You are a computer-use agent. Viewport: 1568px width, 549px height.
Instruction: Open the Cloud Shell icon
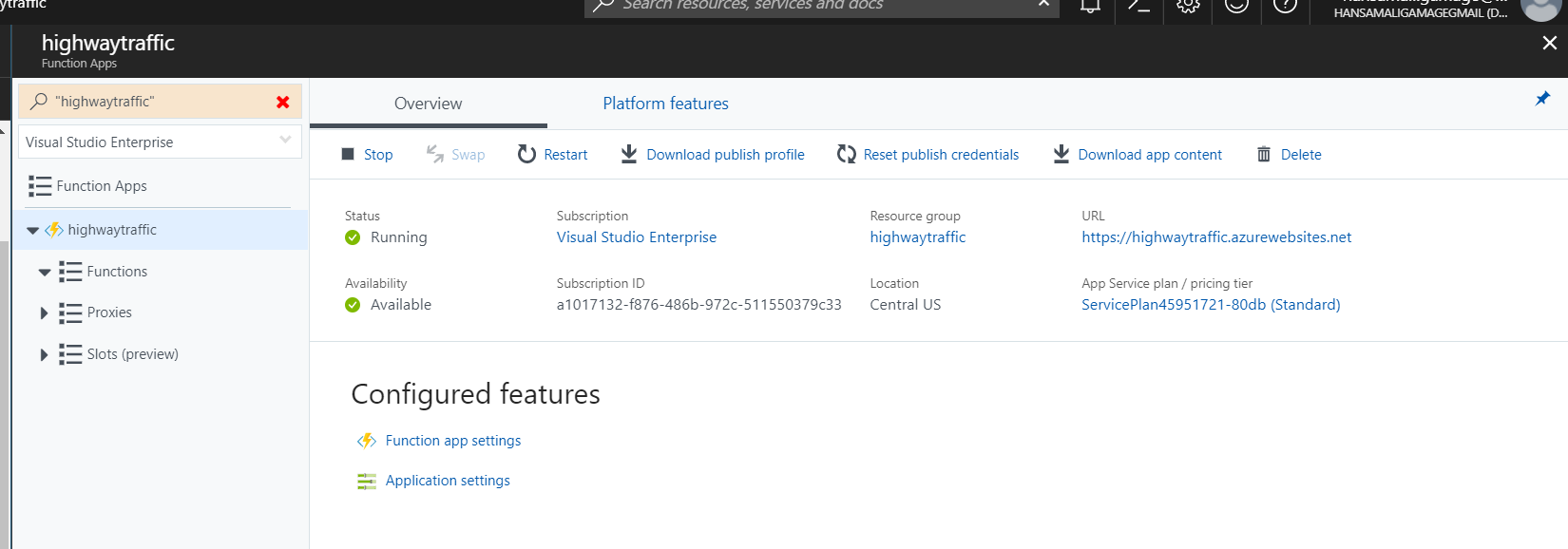[x=1138, y=6]
